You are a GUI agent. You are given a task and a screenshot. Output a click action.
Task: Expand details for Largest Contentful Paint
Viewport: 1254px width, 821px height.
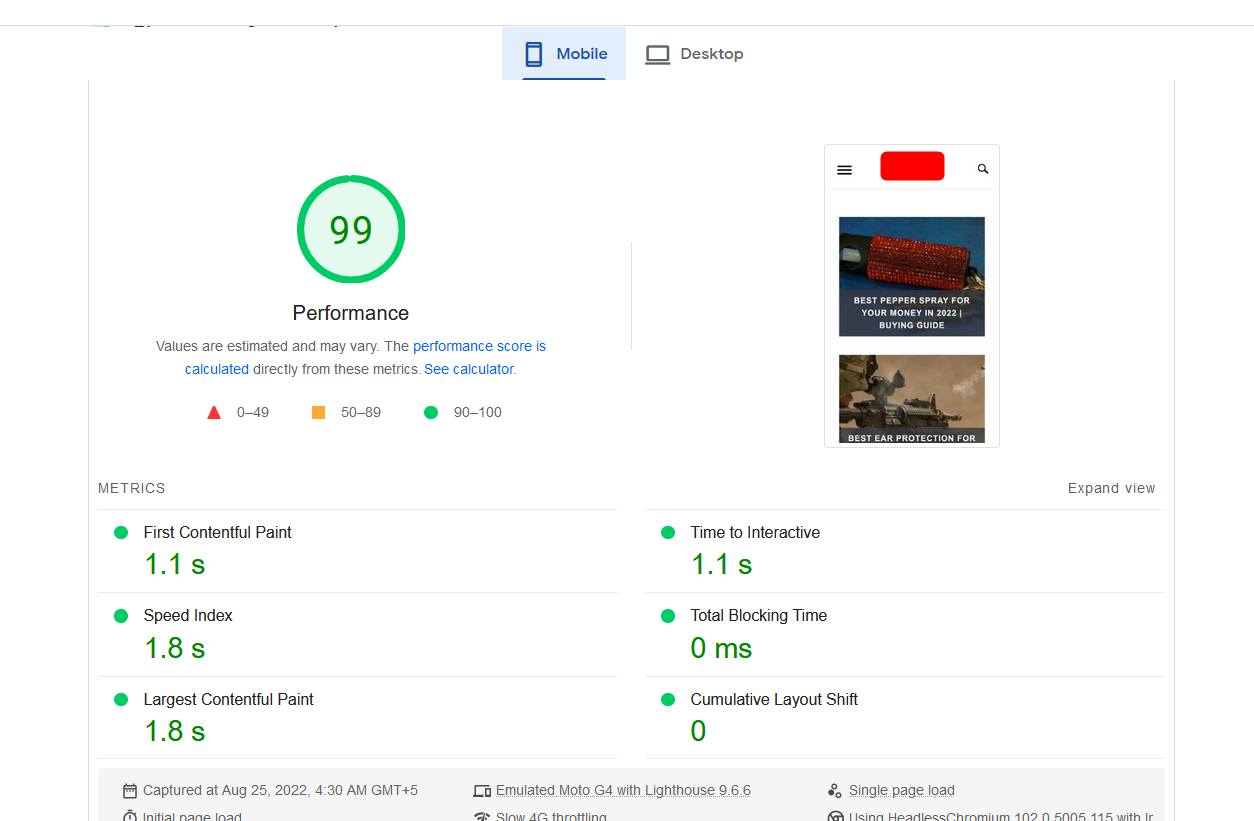tap(228, 700)
